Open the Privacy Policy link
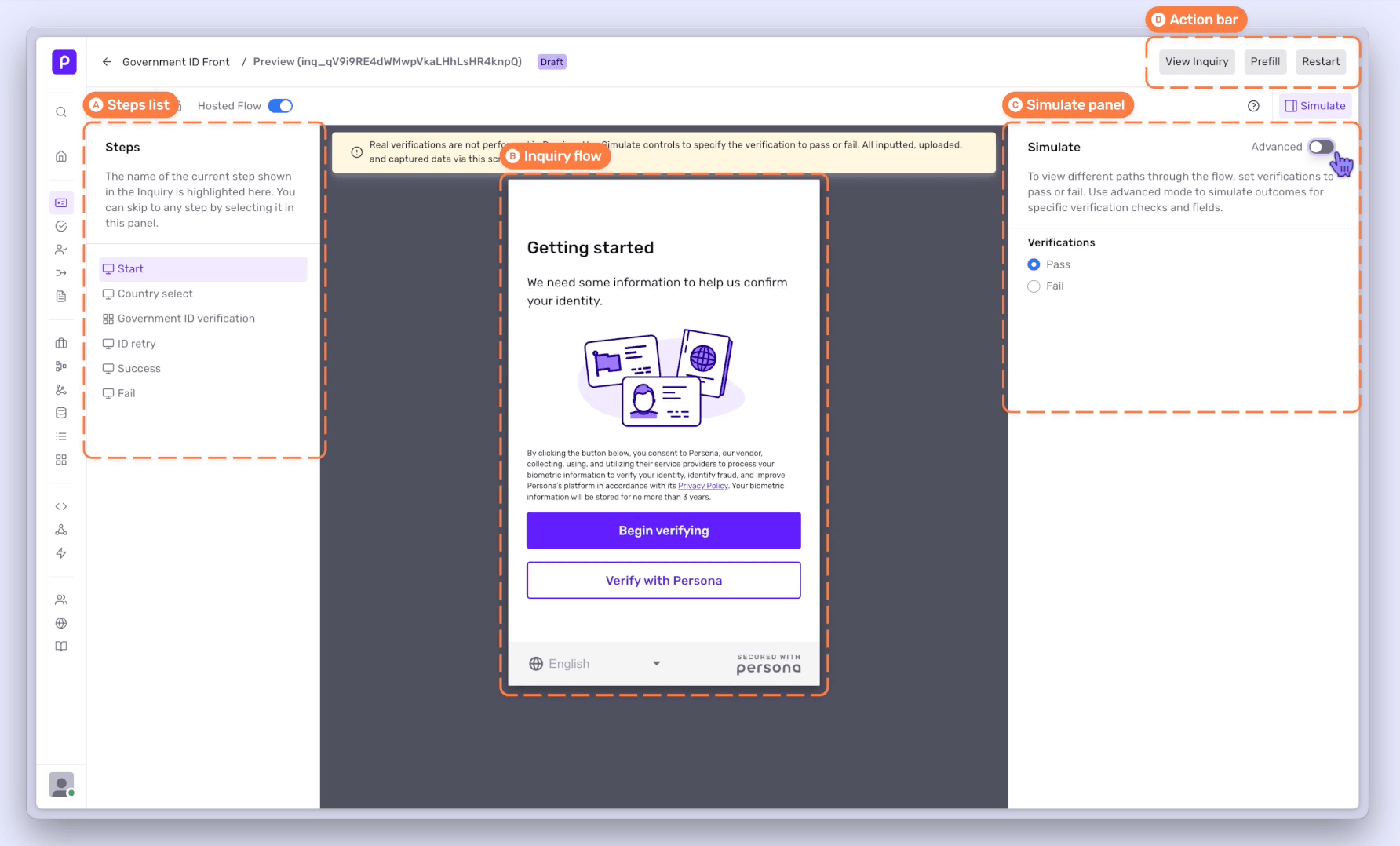The height and width of the screenshot is (846, 1400). 703,487
